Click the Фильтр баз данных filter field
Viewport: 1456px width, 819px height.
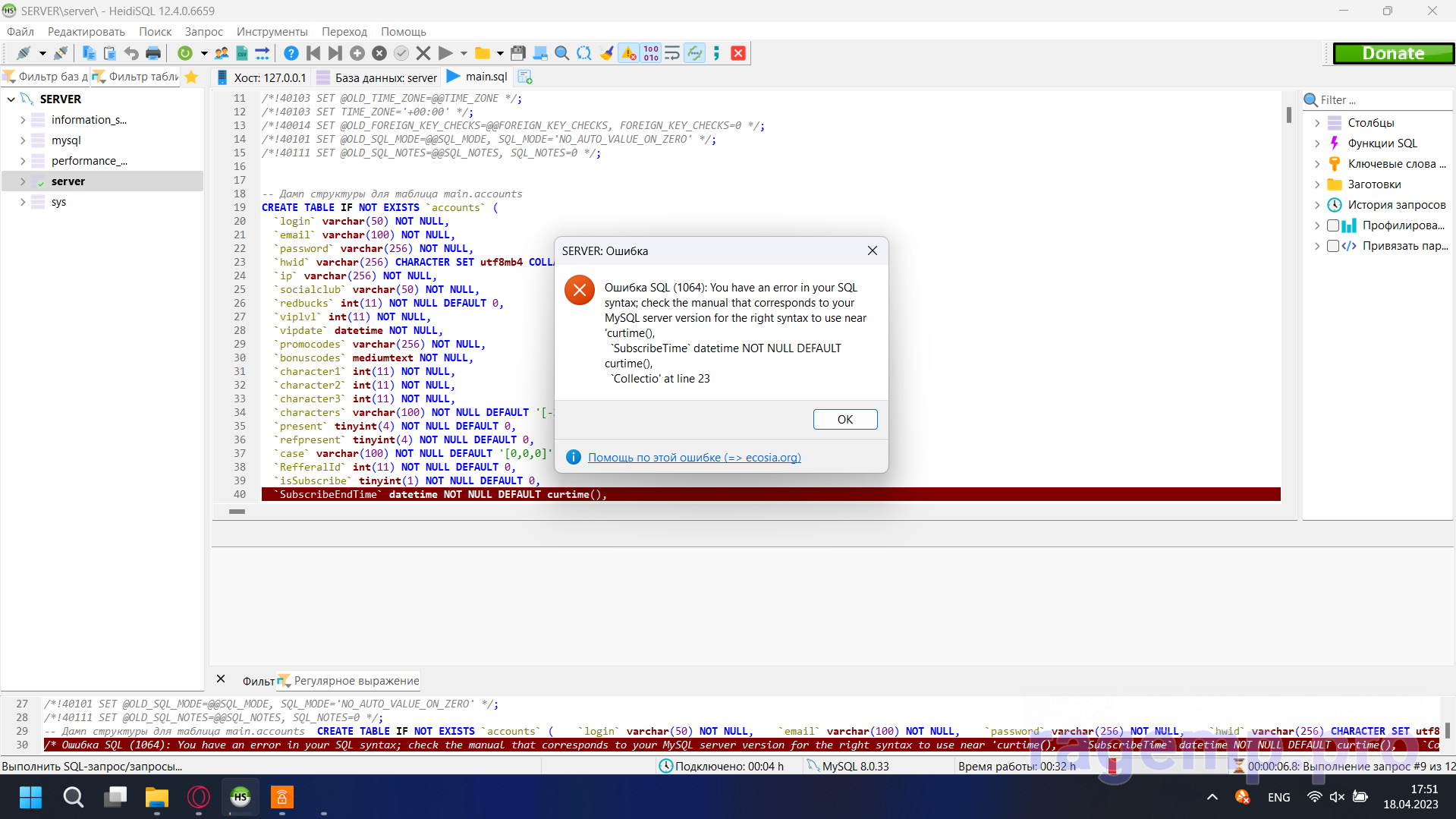click(46, 77)
